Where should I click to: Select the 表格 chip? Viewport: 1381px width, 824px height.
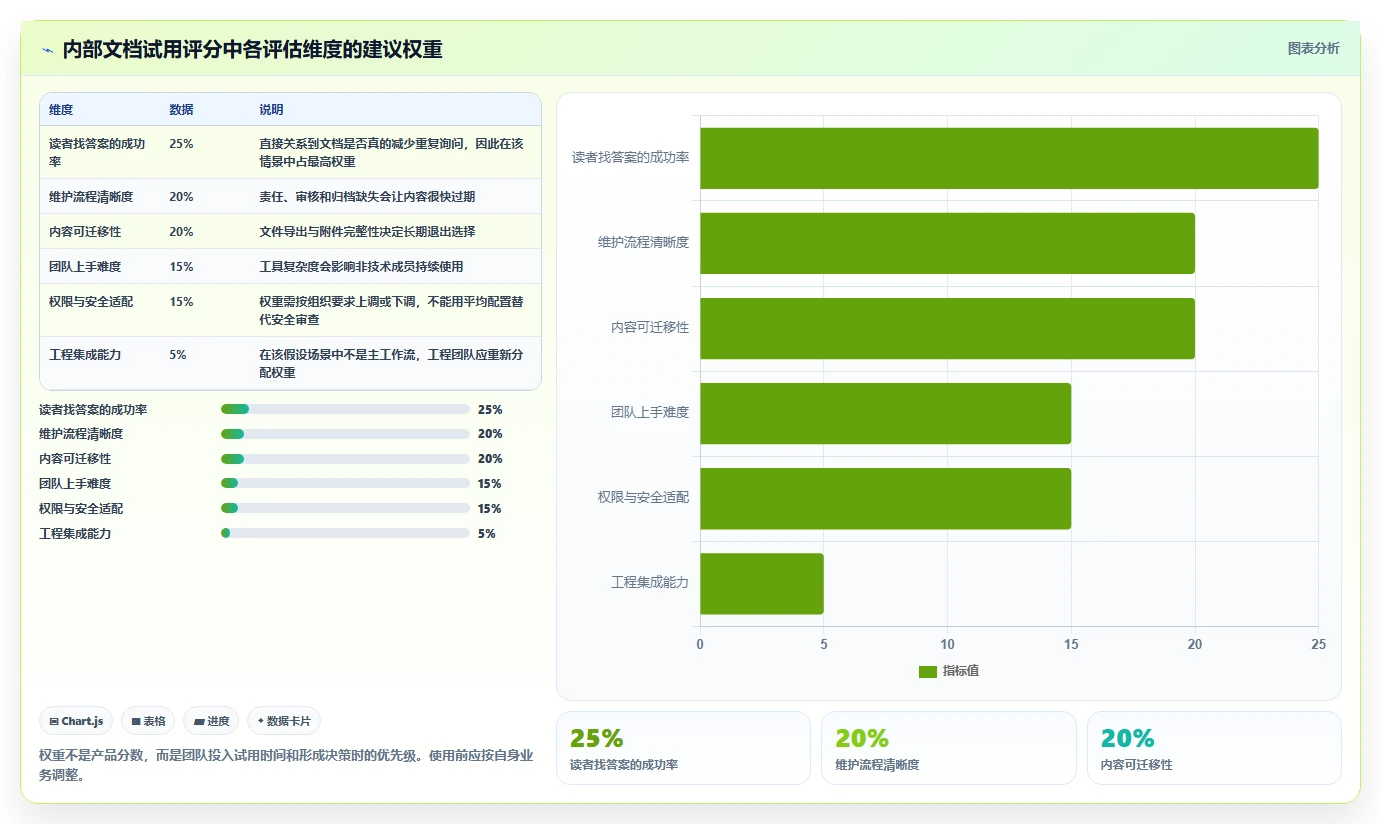tap(148, 721)
